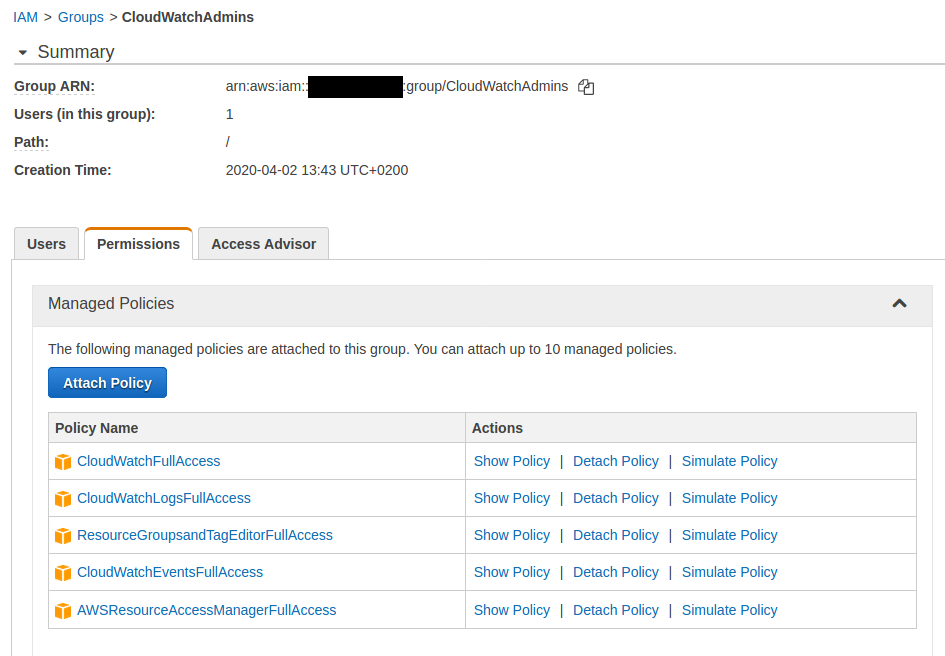Open the AWSResourceAccessManagerFullAccess policy link
The width and height of the screenshot is (945, 656).
click(207, 610)
